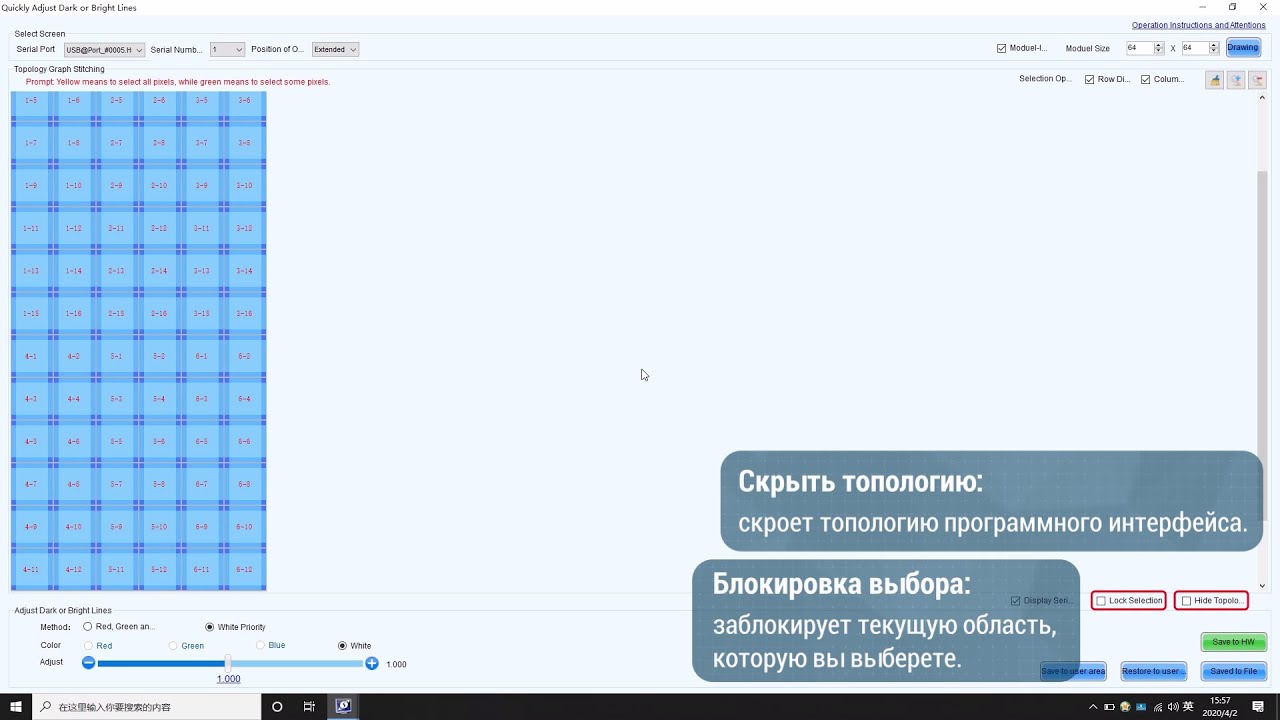
Task: Open the Serial Port dropdown
Action: click(x=105, y=49)
